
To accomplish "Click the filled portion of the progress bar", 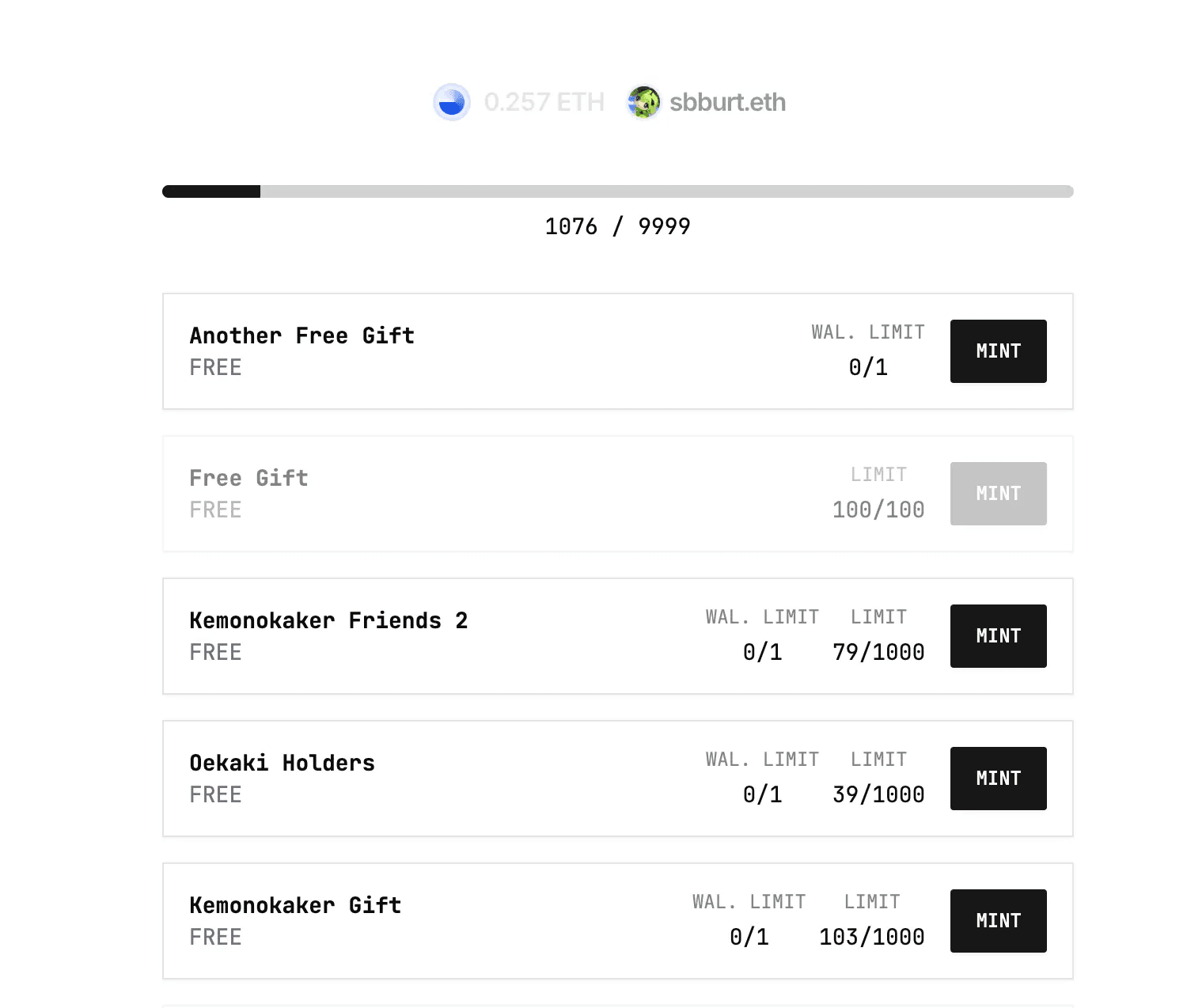I will coord(211,191).
